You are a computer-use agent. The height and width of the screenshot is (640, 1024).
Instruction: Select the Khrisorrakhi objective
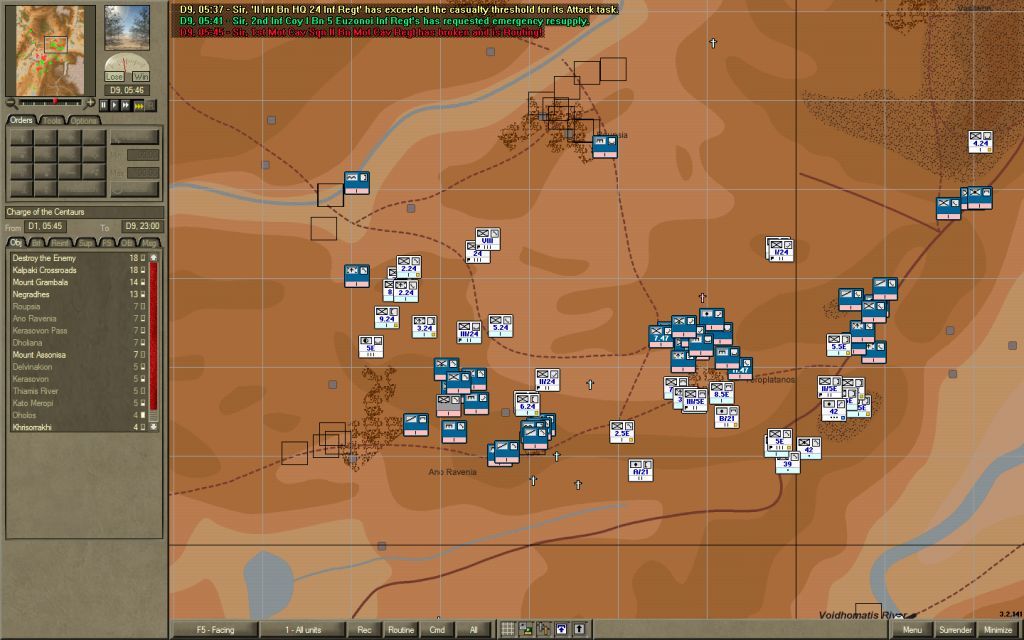coord(78,427)
